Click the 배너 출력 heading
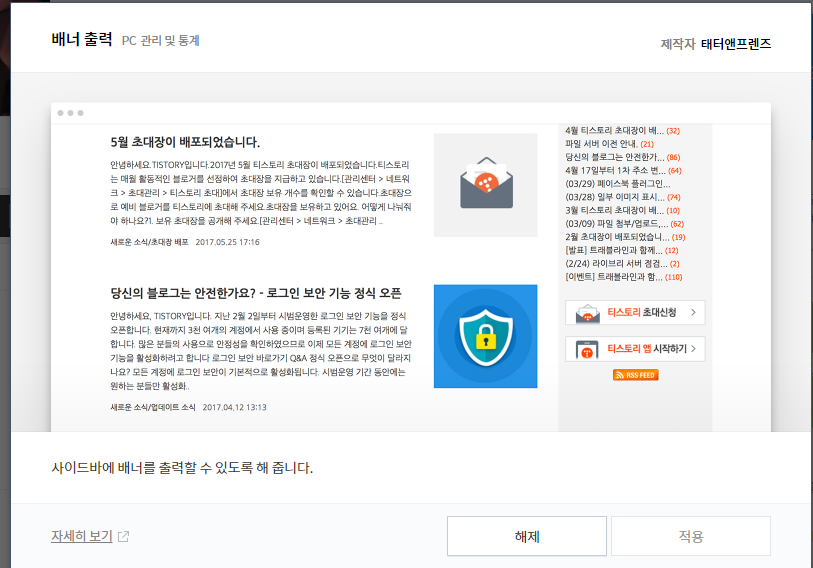Image resolution: width=813 pixels, height=568 pixels. 82,39
